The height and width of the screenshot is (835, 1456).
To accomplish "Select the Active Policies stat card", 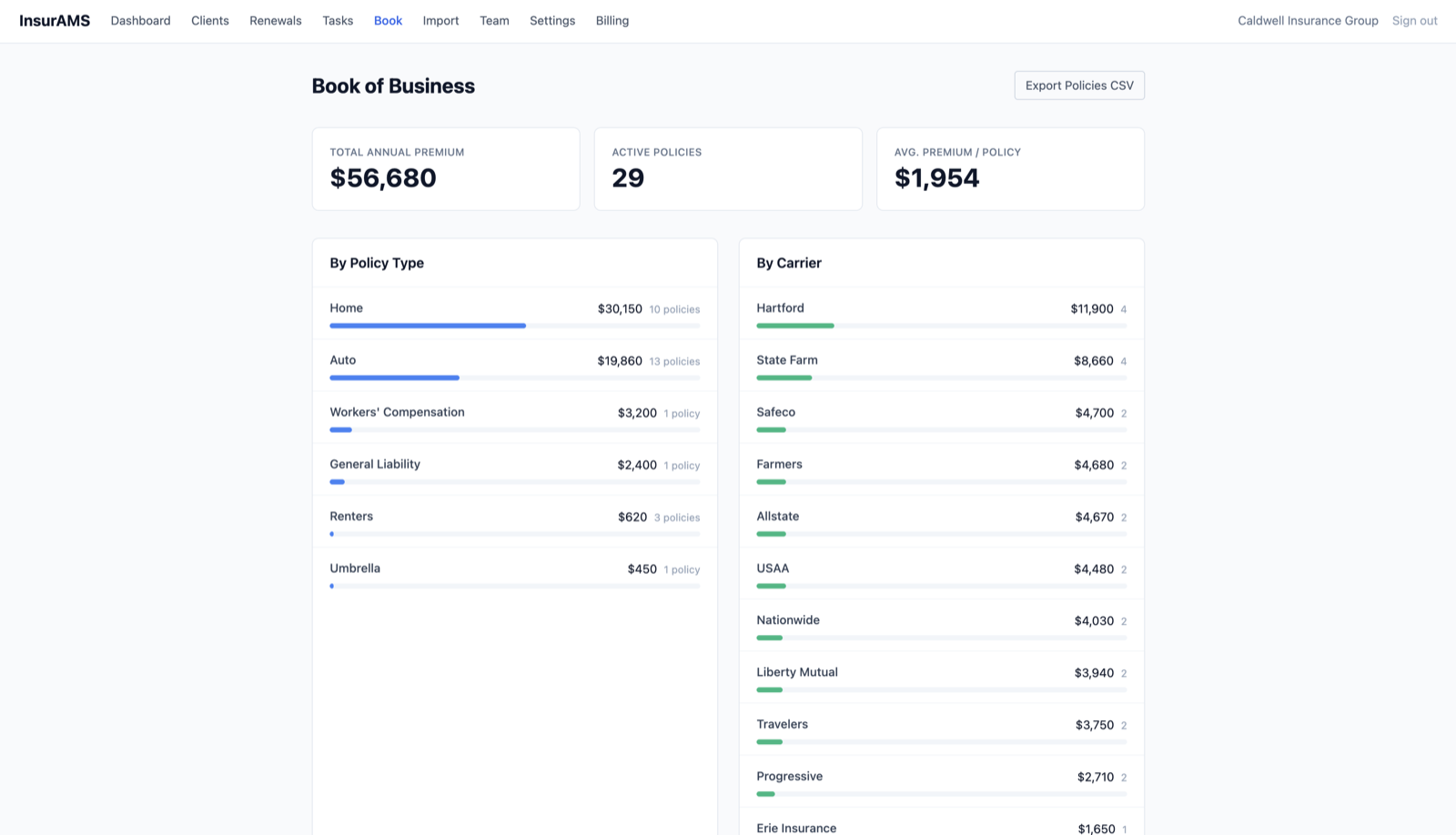I will [x=728, y=168].
